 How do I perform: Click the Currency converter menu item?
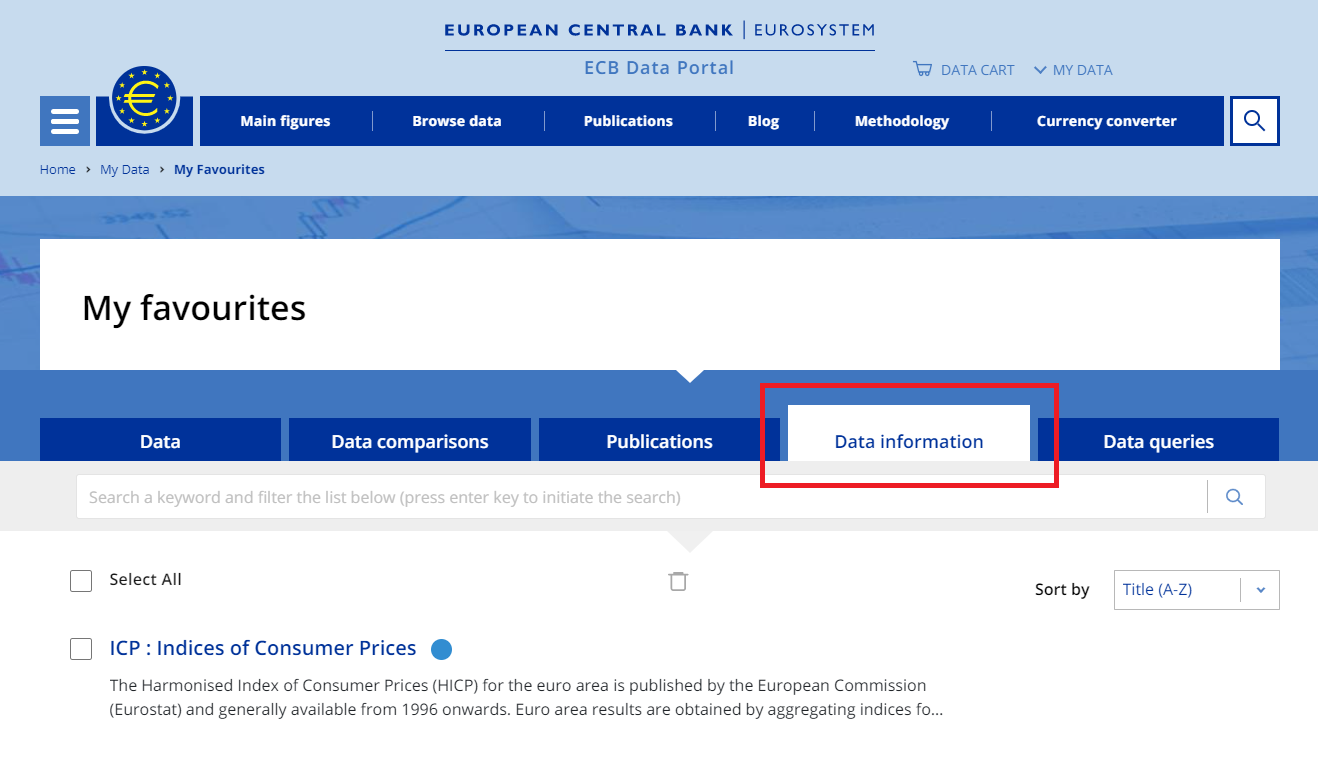[x=1106, y=121]
